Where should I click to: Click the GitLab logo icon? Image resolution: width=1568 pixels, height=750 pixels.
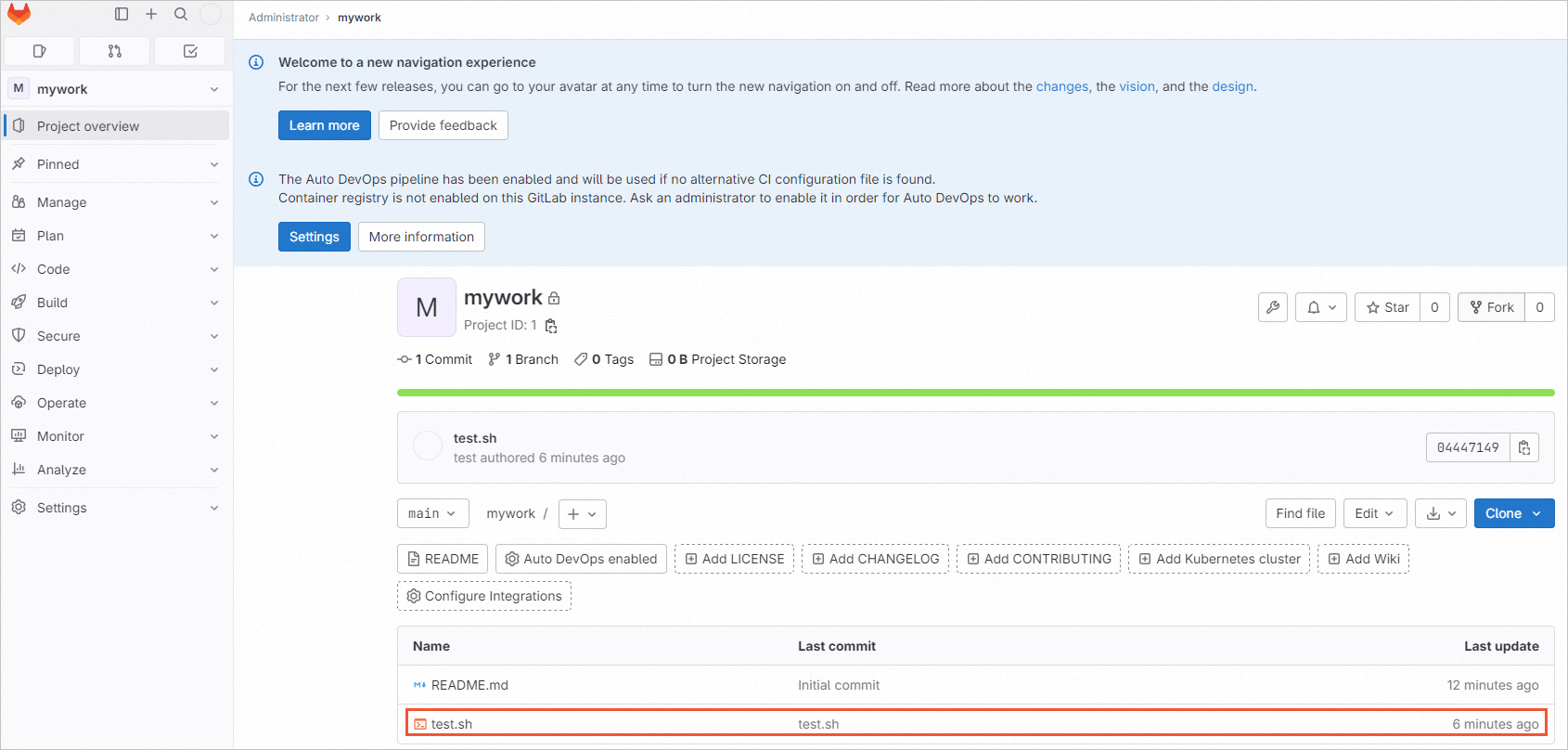tap(19, 14)
